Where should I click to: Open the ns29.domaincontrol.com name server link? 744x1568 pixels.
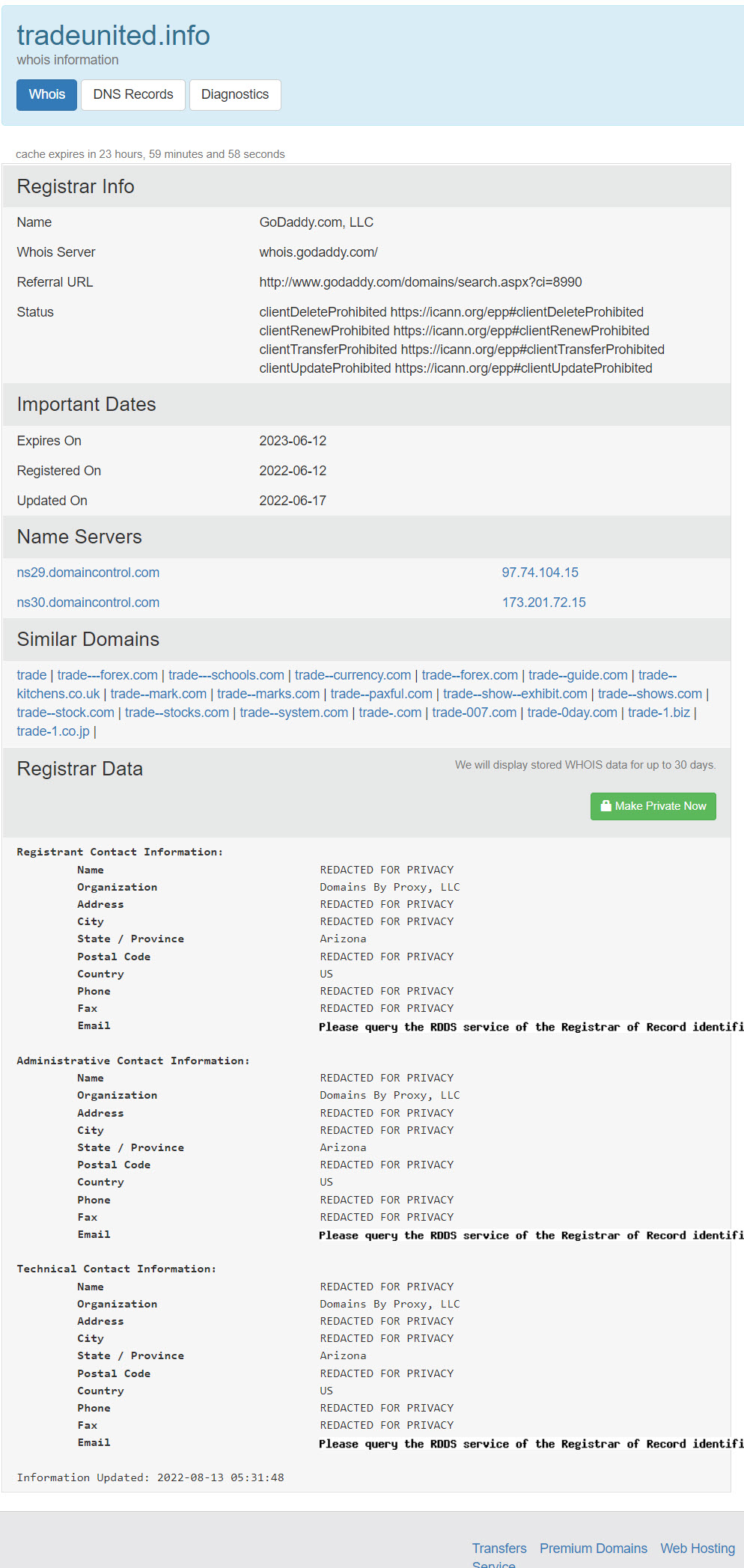[88, 573]
